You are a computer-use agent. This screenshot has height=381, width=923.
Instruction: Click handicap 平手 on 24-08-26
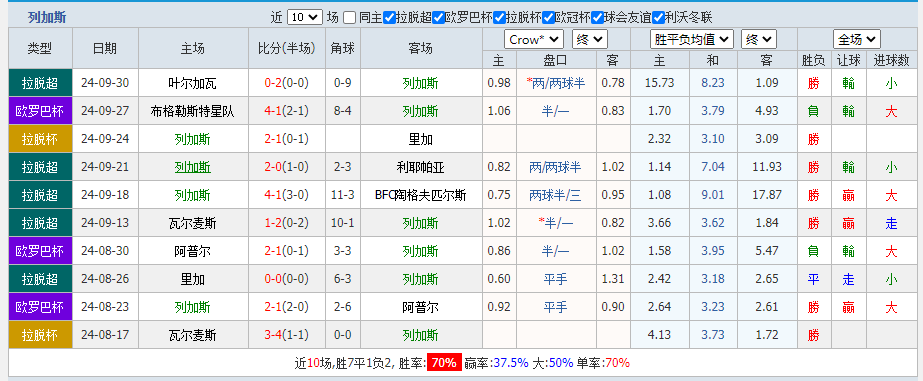click(x=556, y=279)
